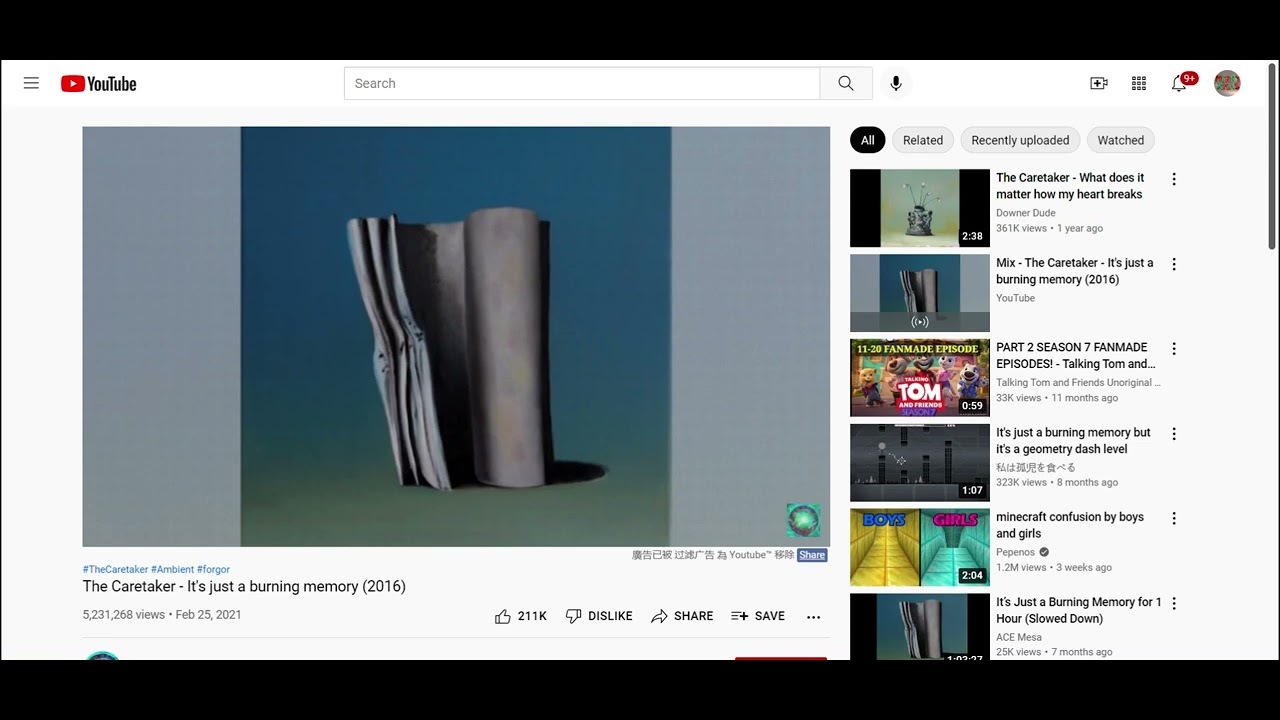Click the 1 Hour Slowed Down thumbnail
1280x720 pixels.
click(920, 627)
